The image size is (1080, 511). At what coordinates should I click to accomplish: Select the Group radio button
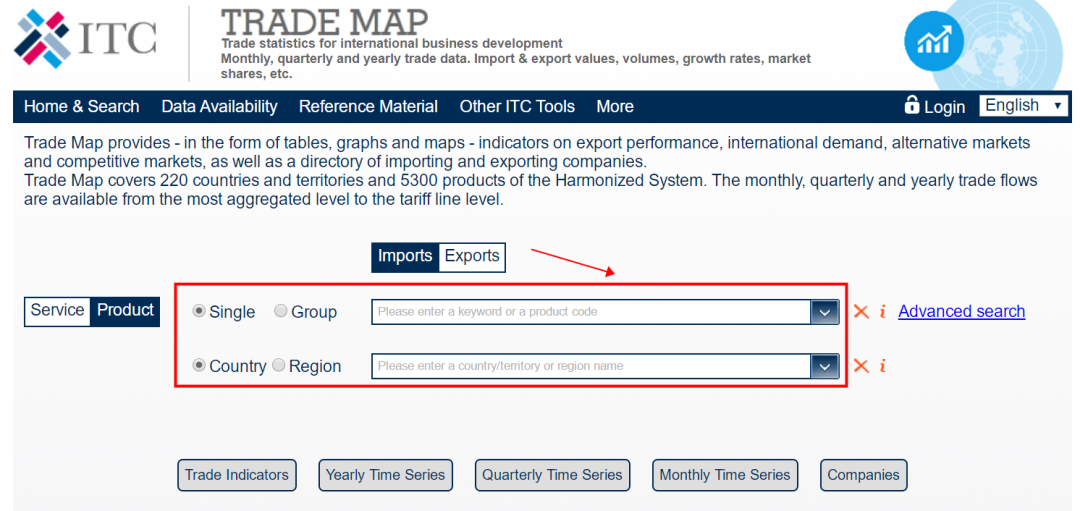coord(280,311)
